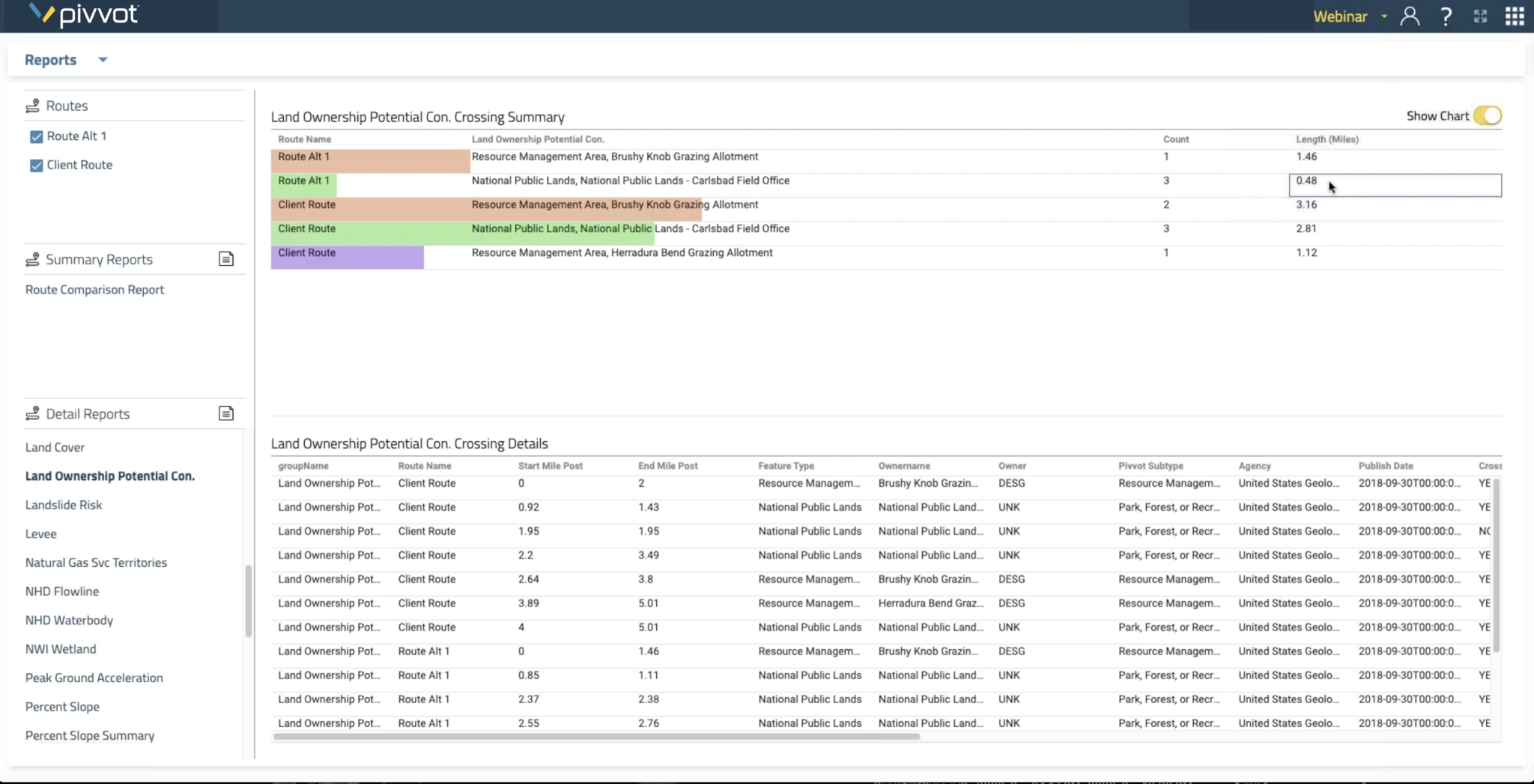Uncheck the Client Route checkbox
Image resolution: width=1534 pixels, height=784 pixels.
click(x=36, y=165)
